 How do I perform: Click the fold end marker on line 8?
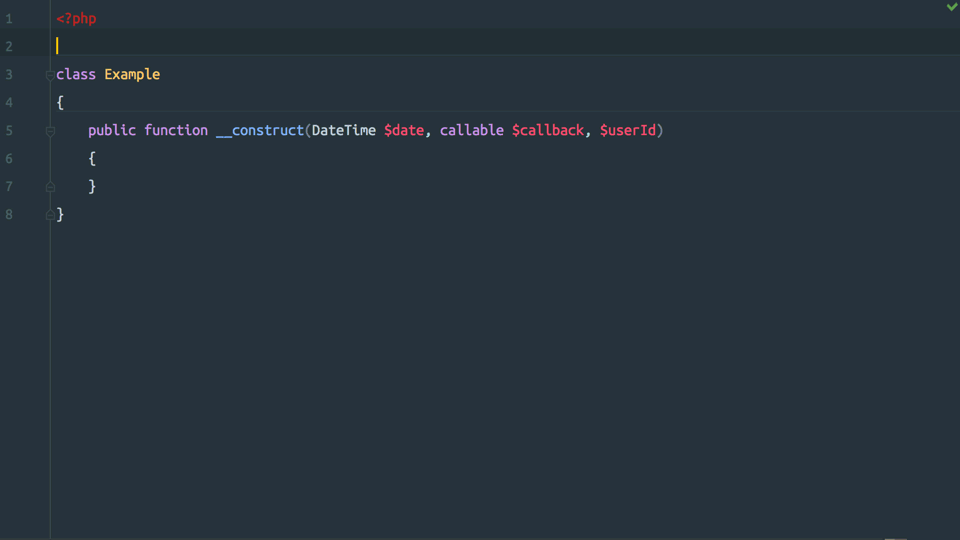50,215
